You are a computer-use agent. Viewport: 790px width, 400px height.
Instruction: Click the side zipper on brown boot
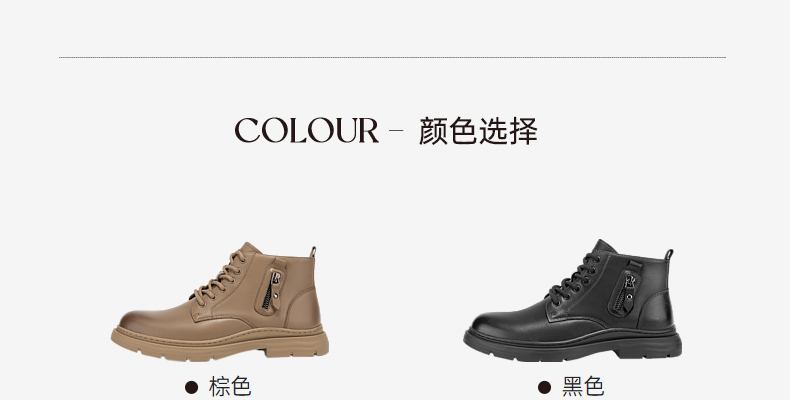point(272,290)
